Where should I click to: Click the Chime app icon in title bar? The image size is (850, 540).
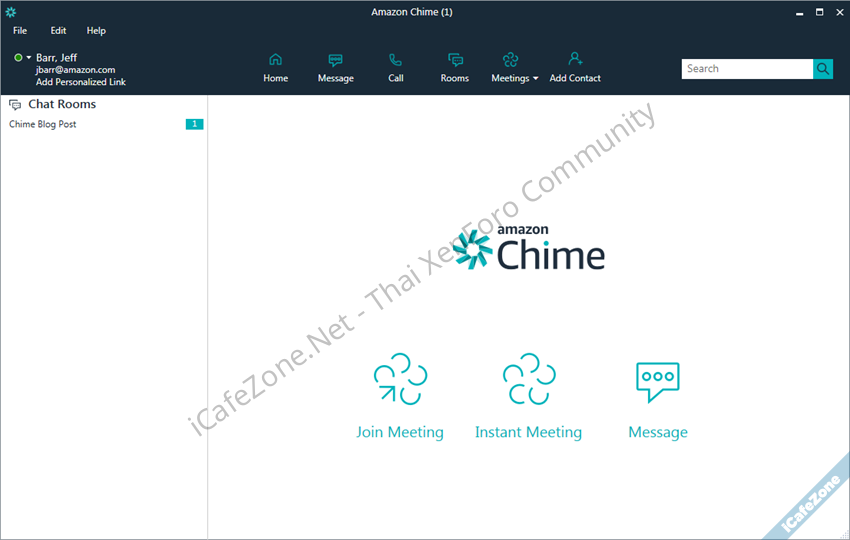click(11, 12)
